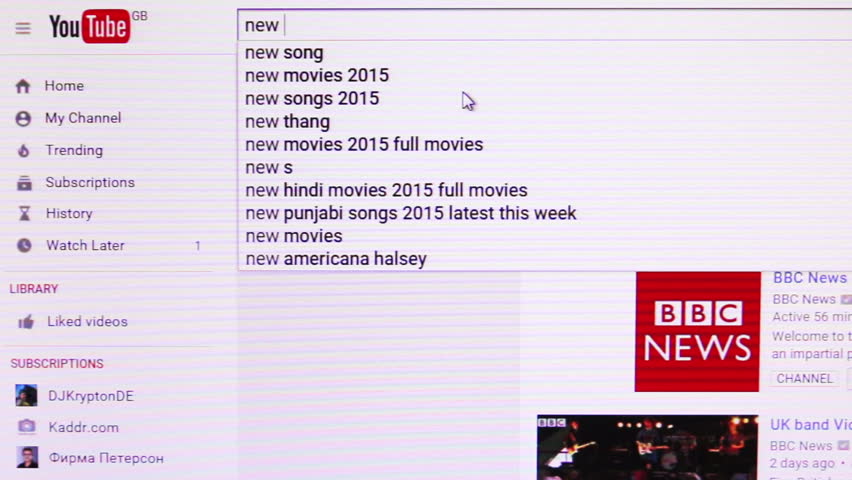The width and height of the screenshot is (852, 480).
Task: Open watch History
Action: pos(69,213)
